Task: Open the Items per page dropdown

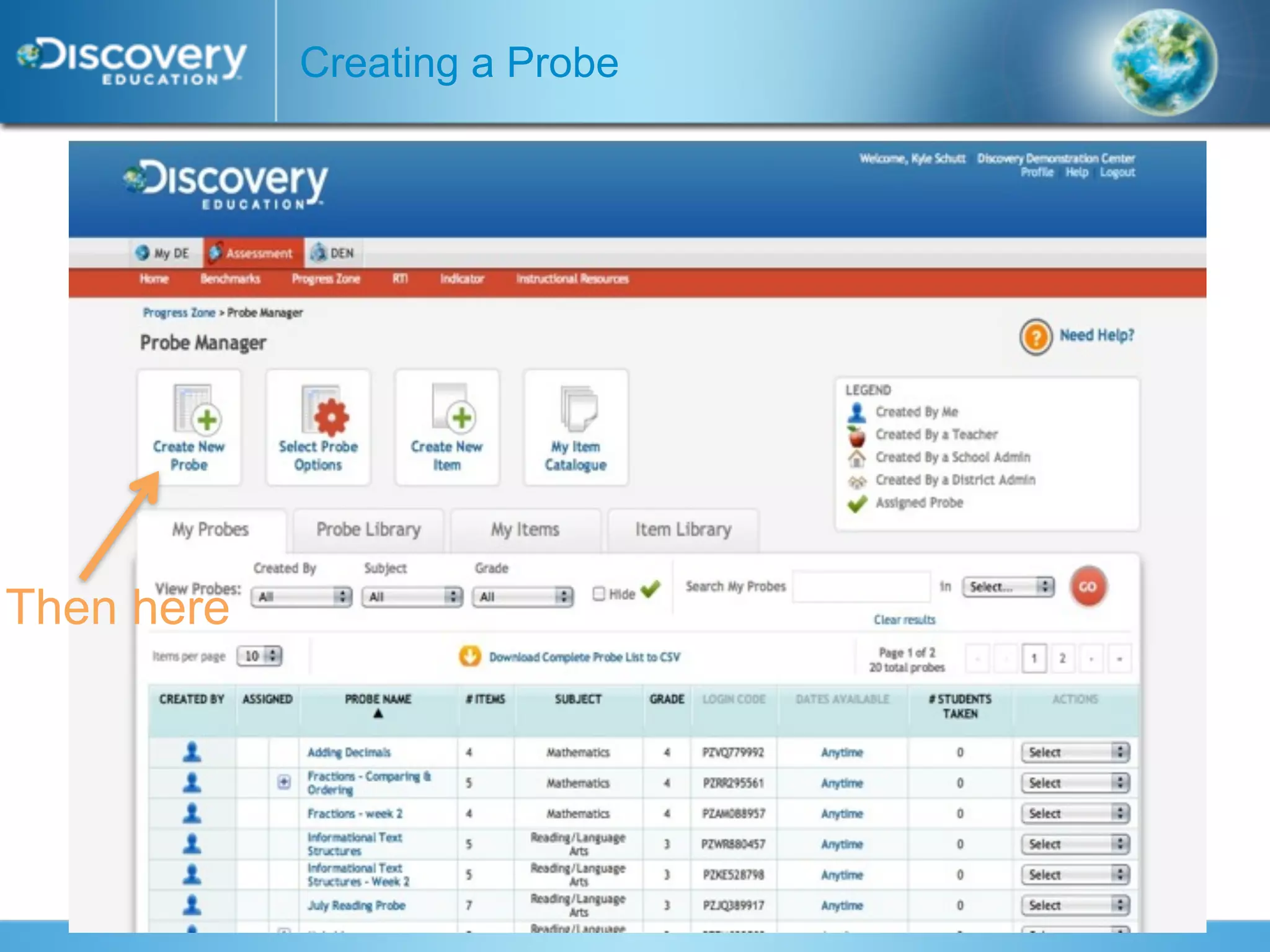Action: coord(259,656)
